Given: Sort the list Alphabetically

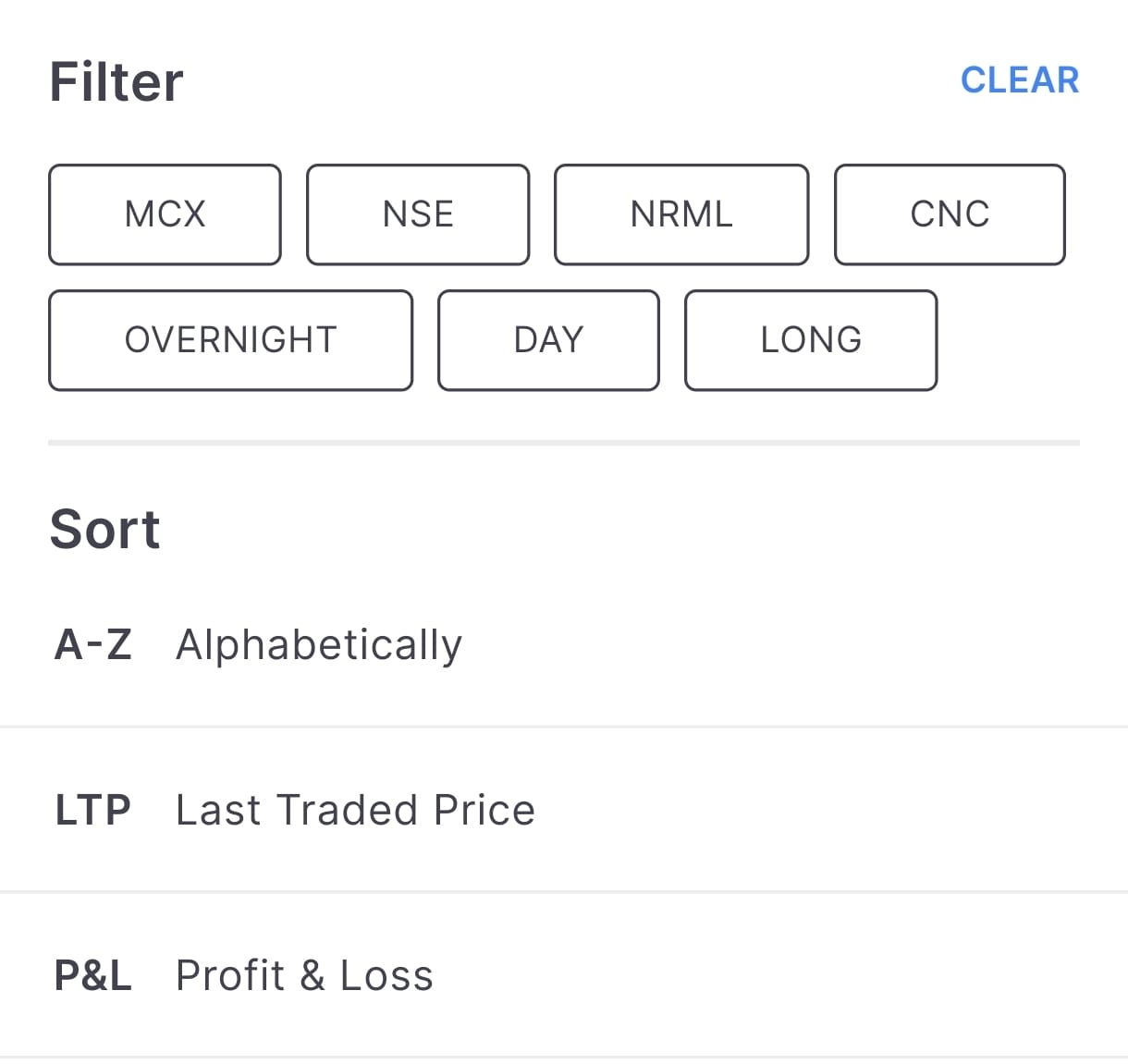Looking at the screenshot, I should pyautogui.click(x=319, y=644).
